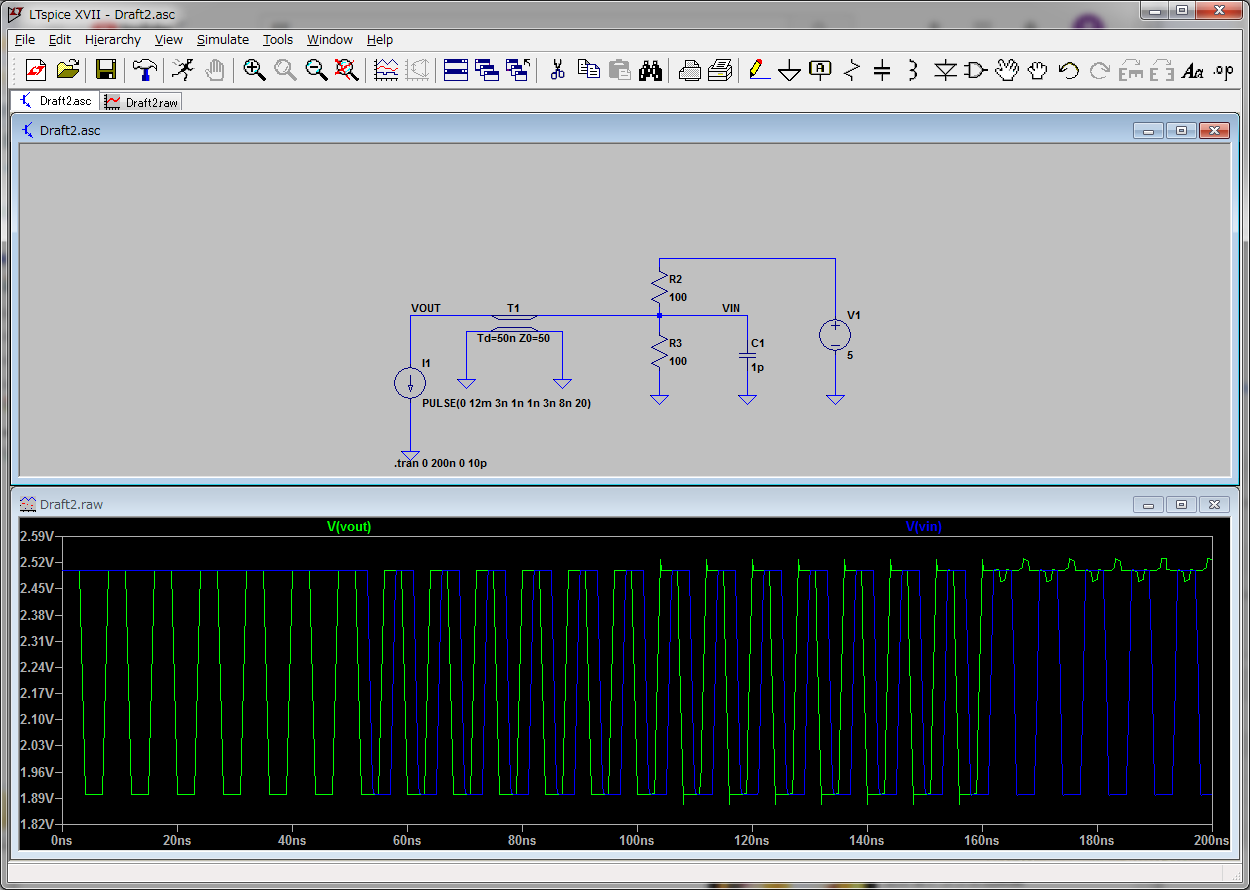Choose the Diode component tool
This screenshot has width=1250, height=890.
coord(945,70)
